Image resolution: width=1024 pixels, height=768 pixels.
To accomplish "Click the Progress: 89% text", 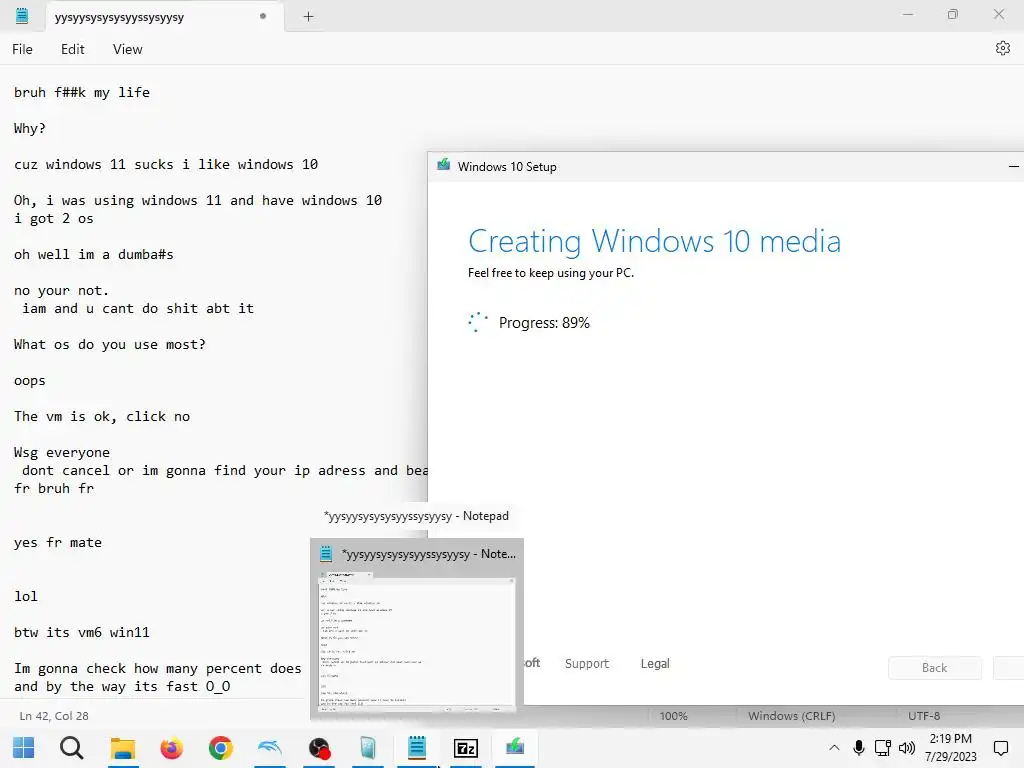I will [544, 323].
